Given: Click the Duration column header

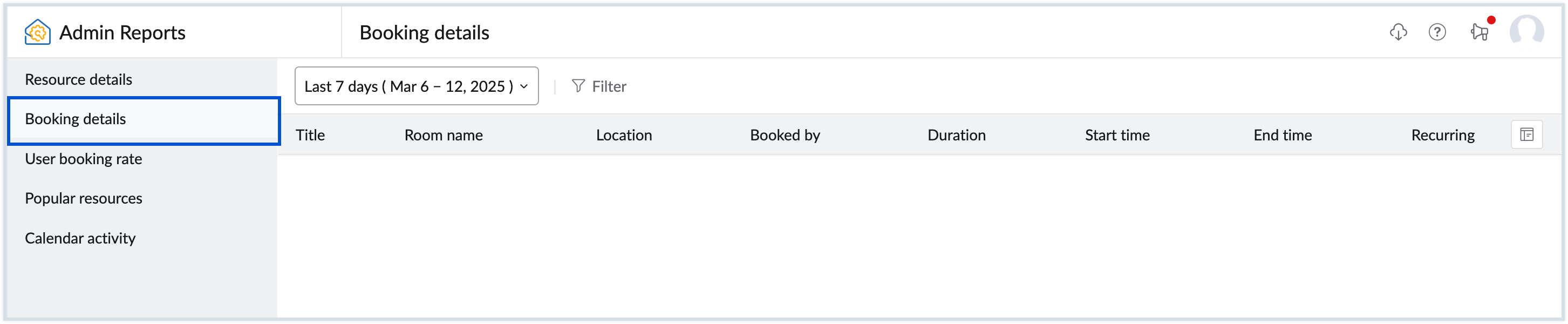Looking at the screenshot, I should coord(956,135).
